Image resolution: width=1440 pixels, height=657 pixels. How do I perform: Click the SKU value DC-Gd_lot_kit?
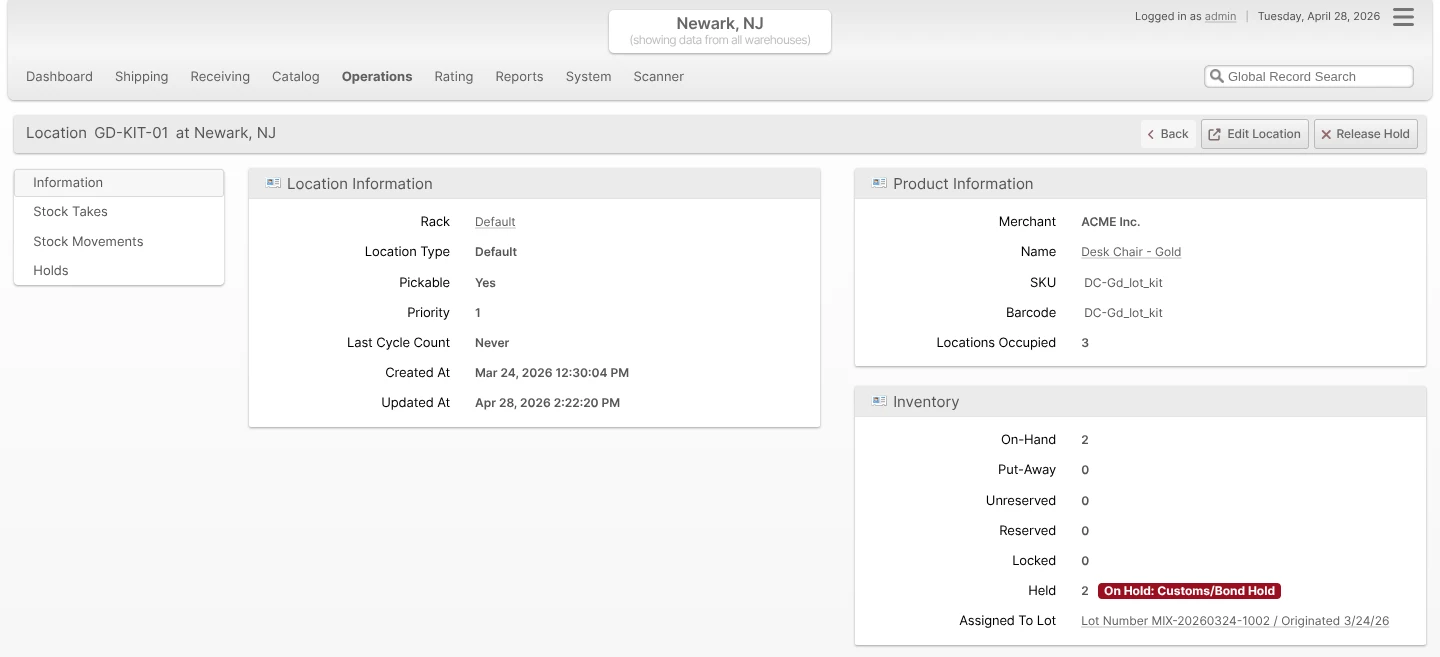point(1123,283)
